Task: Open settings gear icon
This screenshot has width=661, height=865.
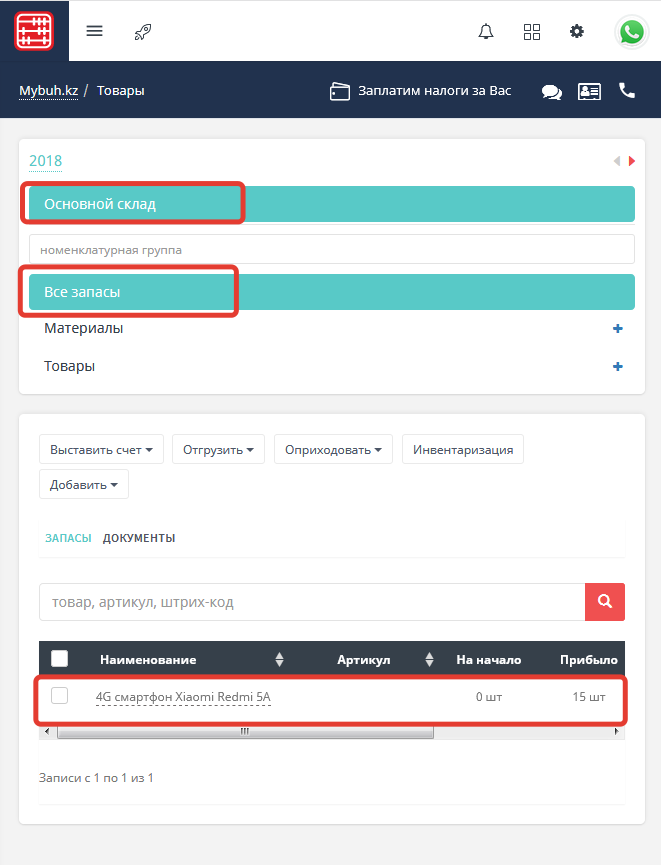Action: [577, 31]
